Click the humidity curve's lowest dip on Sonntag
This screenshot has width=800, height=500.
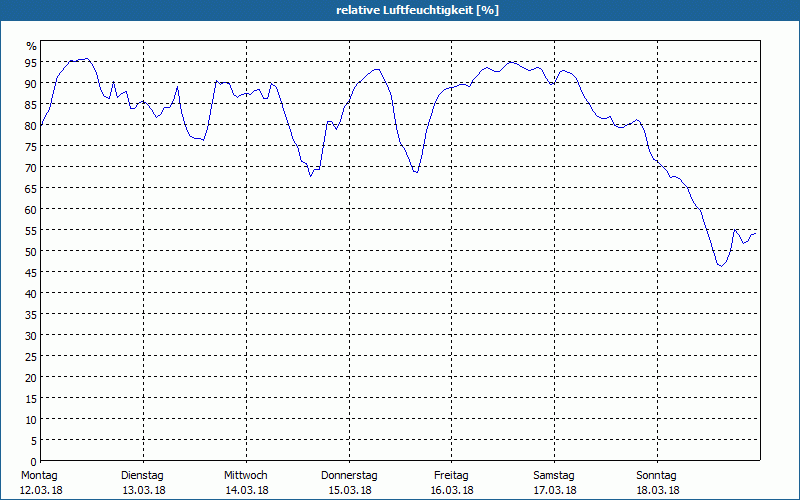[721, 266]
